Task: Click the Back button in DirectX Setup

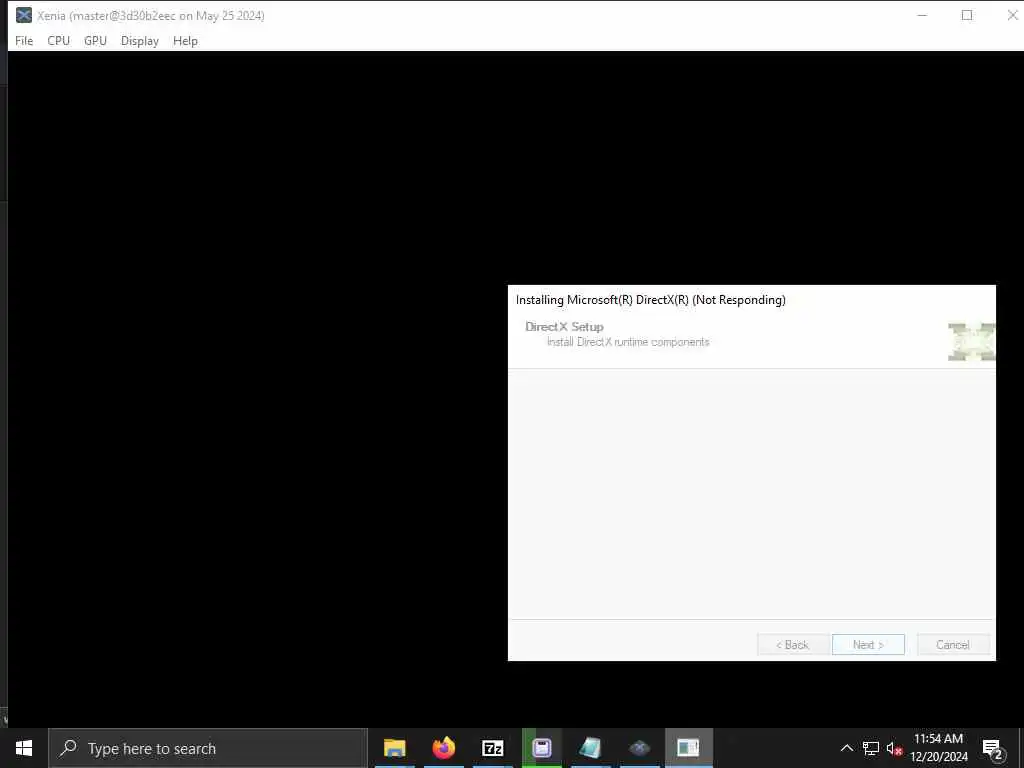Action: click(793, 645)
